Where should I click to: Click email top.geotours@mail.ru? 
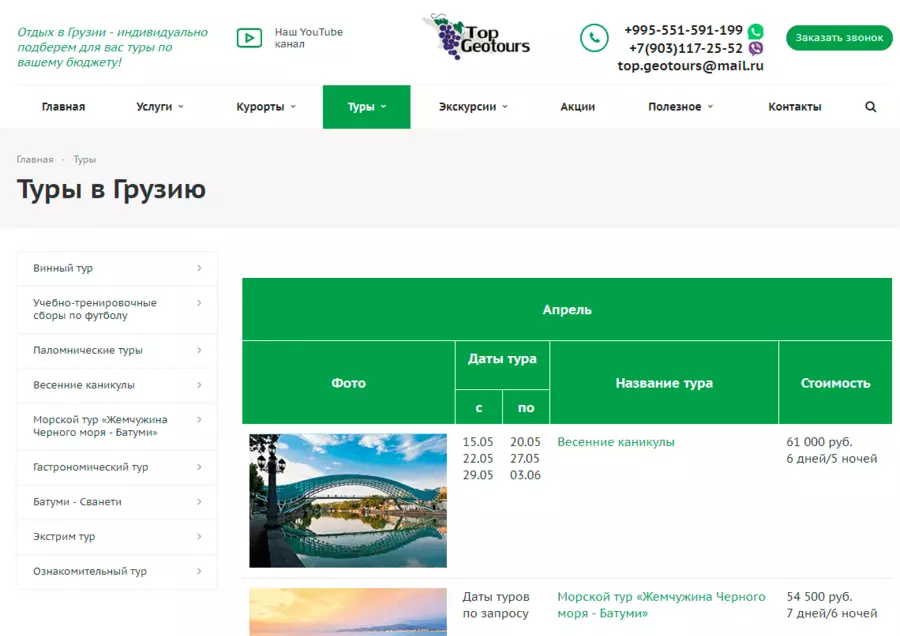click(x=690, y=66)
